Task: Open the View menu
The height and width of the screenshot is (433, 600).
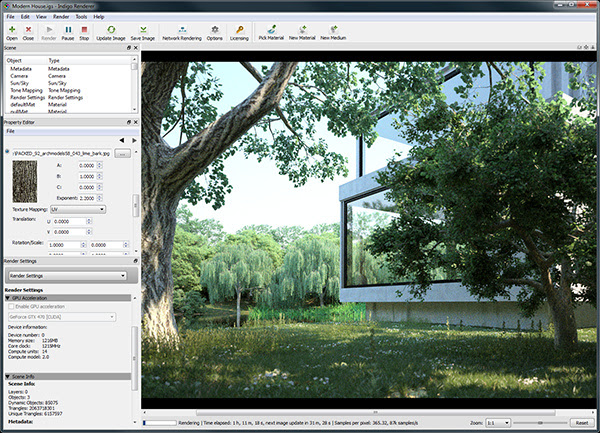Action: (41, 17)
